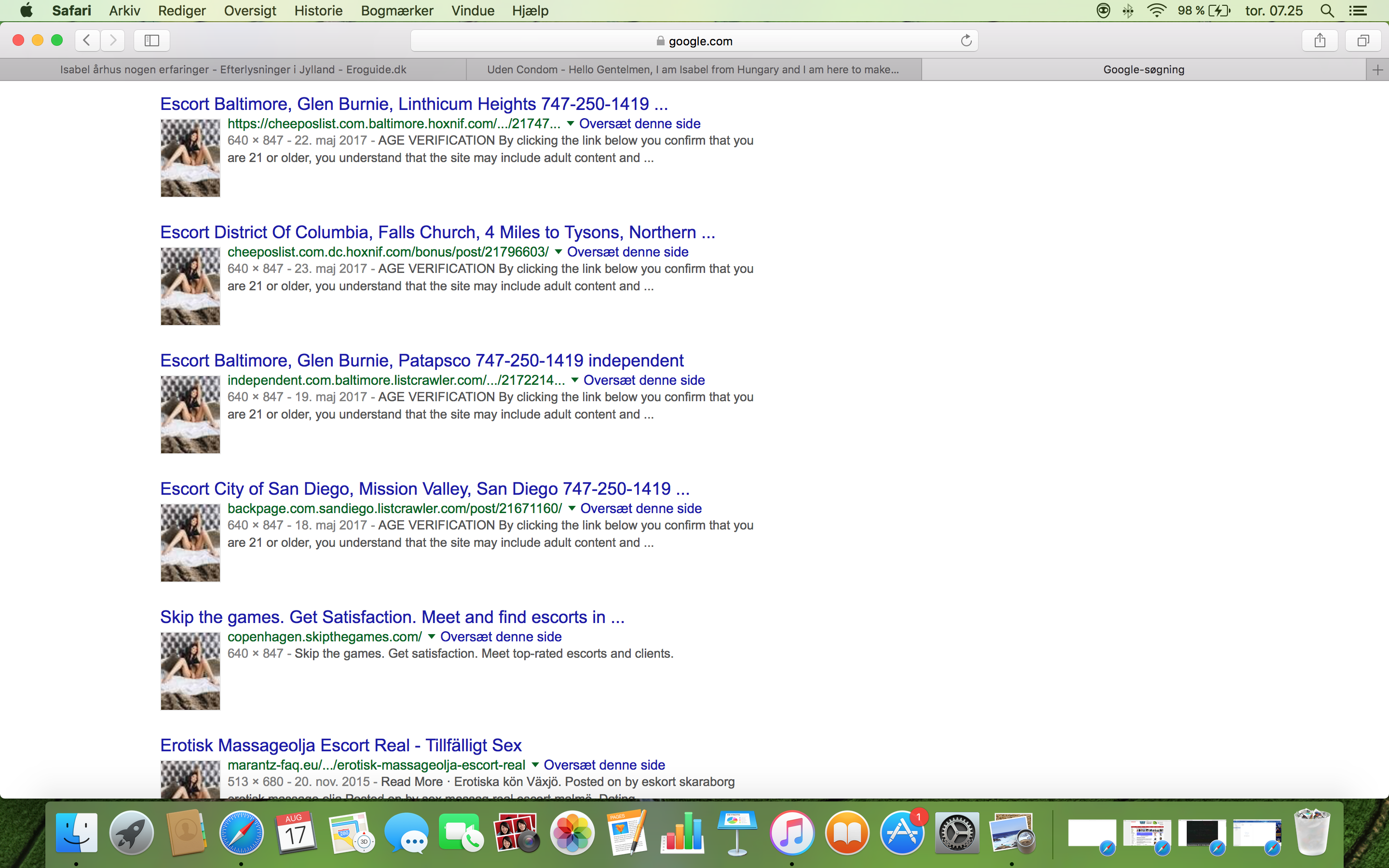Switch to the Uden Condom tab
Screen dimensions: 1389x868
[x=694, y=69]
